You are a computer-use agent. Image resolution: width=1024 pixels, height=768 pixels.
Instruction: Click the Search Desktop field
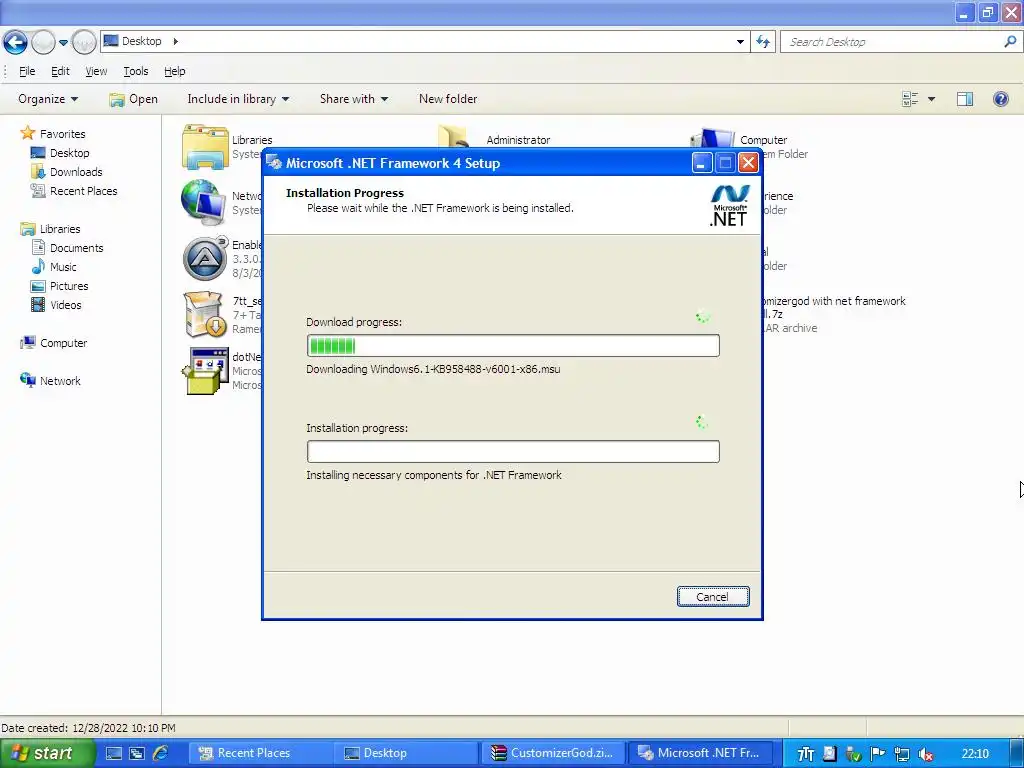click(891, 42)
